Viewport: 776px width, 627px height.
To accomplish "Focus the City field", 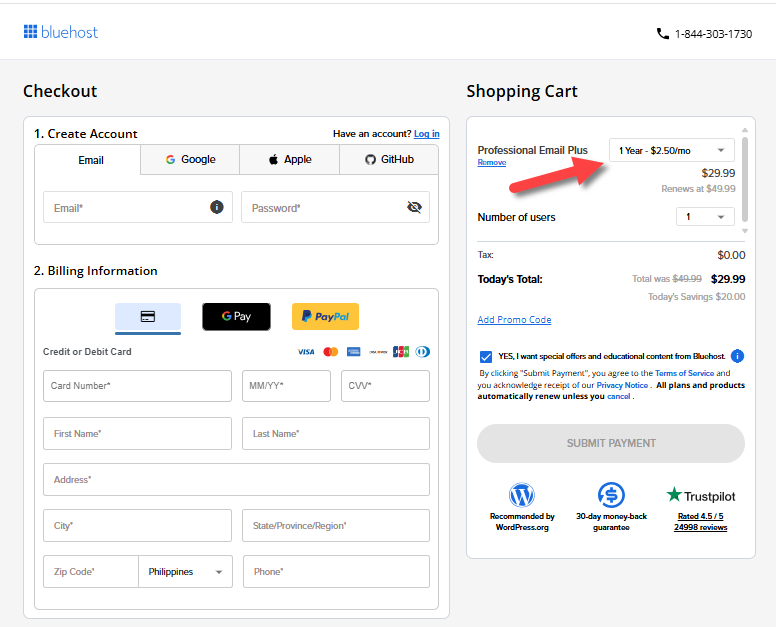I will pos(137,526).
